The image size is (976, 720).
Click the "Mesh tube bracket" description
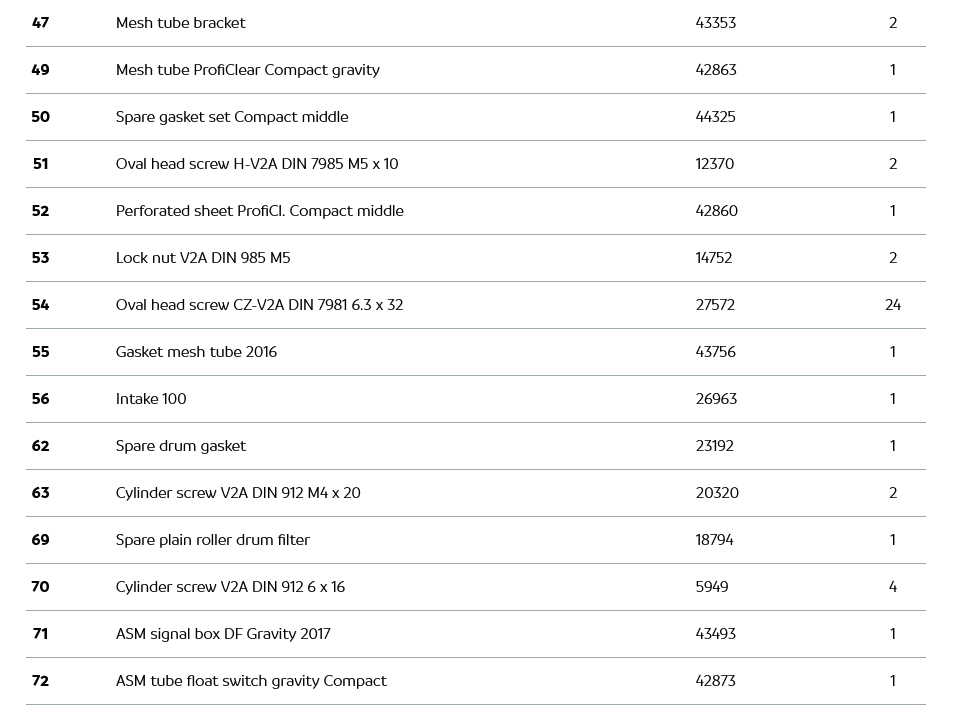pos(180,23)
